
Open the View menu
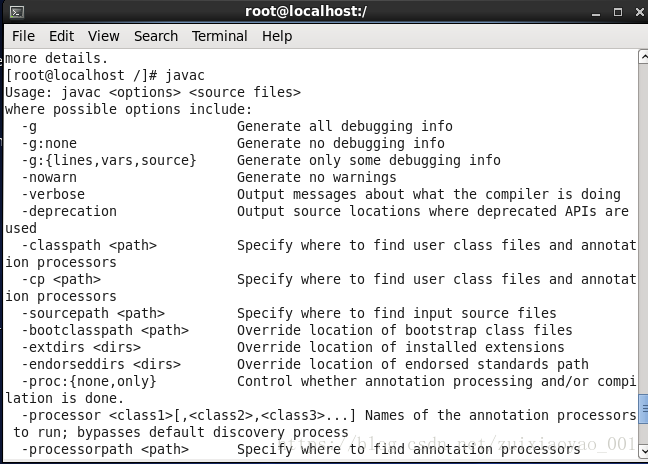pyautogui.click(x=103, y=36)
